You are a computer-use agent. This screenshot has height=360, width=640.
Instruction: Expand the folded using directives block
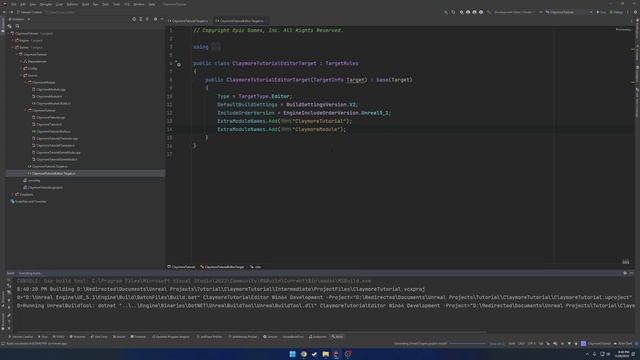coord(216,47)
